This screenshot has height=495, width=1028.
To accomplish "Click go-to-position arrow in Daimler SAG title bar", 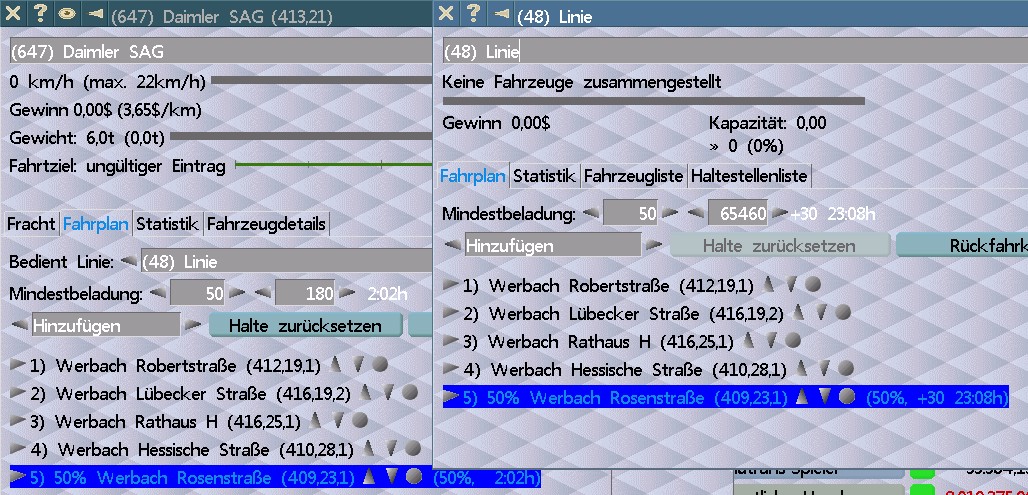I will pos(95,14).
